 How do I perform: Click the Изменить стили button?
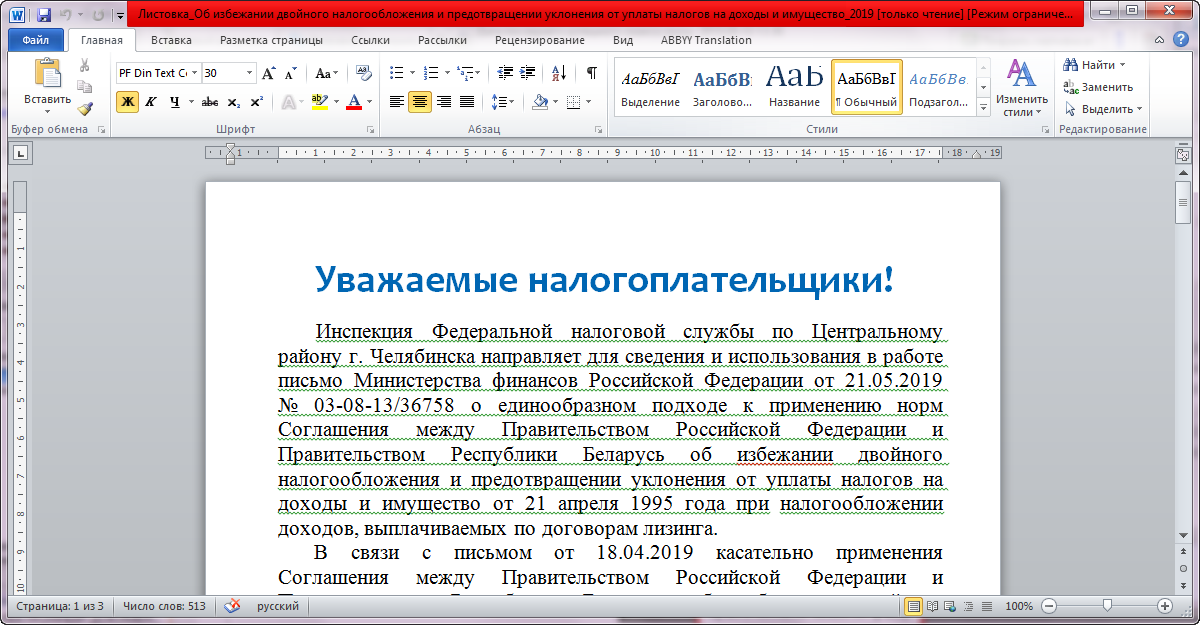click(1022, 88)
